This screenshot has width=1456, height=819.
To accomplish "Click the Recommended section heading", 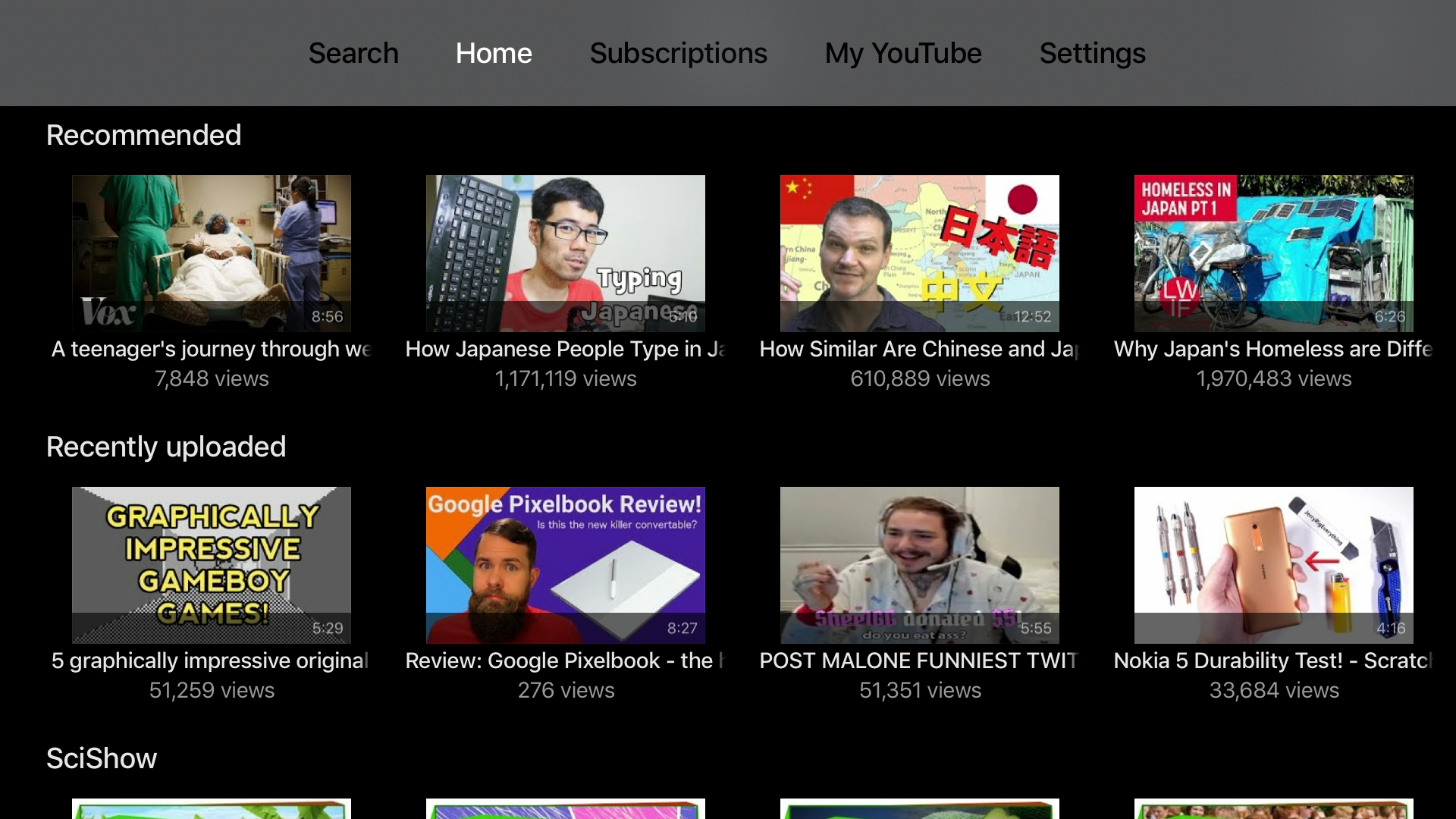I will pos(143,135).
